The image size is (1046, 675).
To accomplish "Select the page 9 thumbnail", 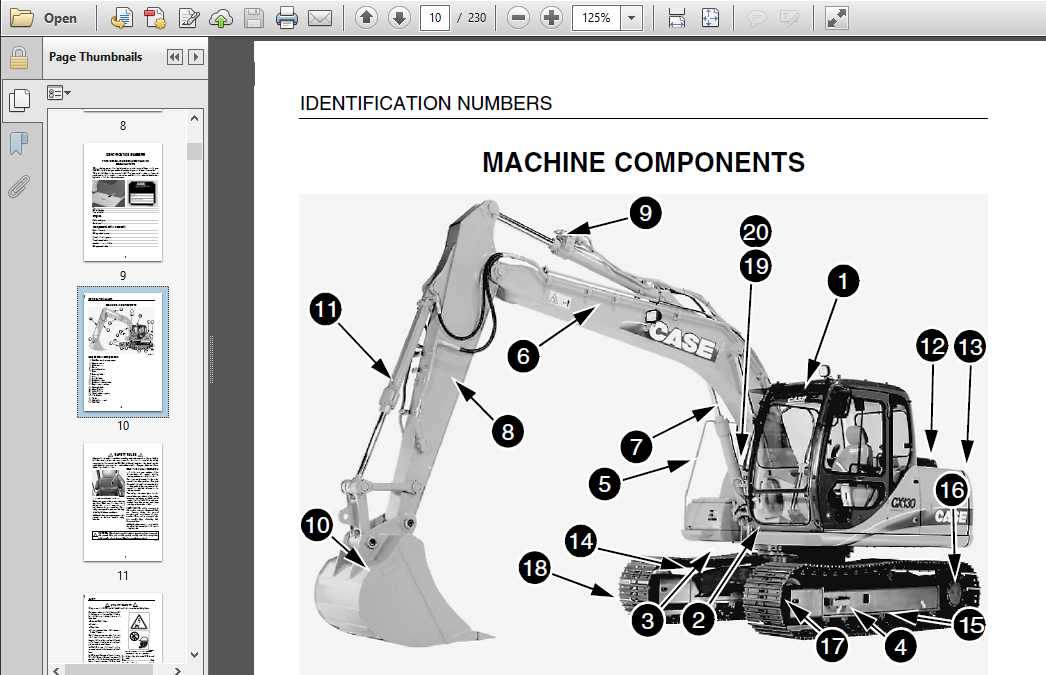I will [x=123, y=202].
